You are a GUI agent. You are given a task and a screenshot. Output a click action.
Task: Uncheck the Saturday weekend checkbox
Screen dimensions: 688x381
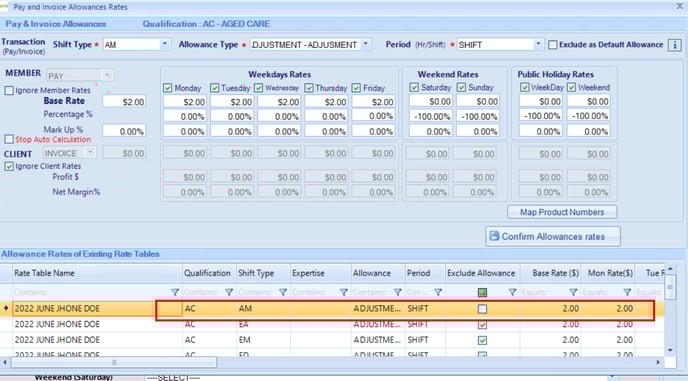coord(414,87)
